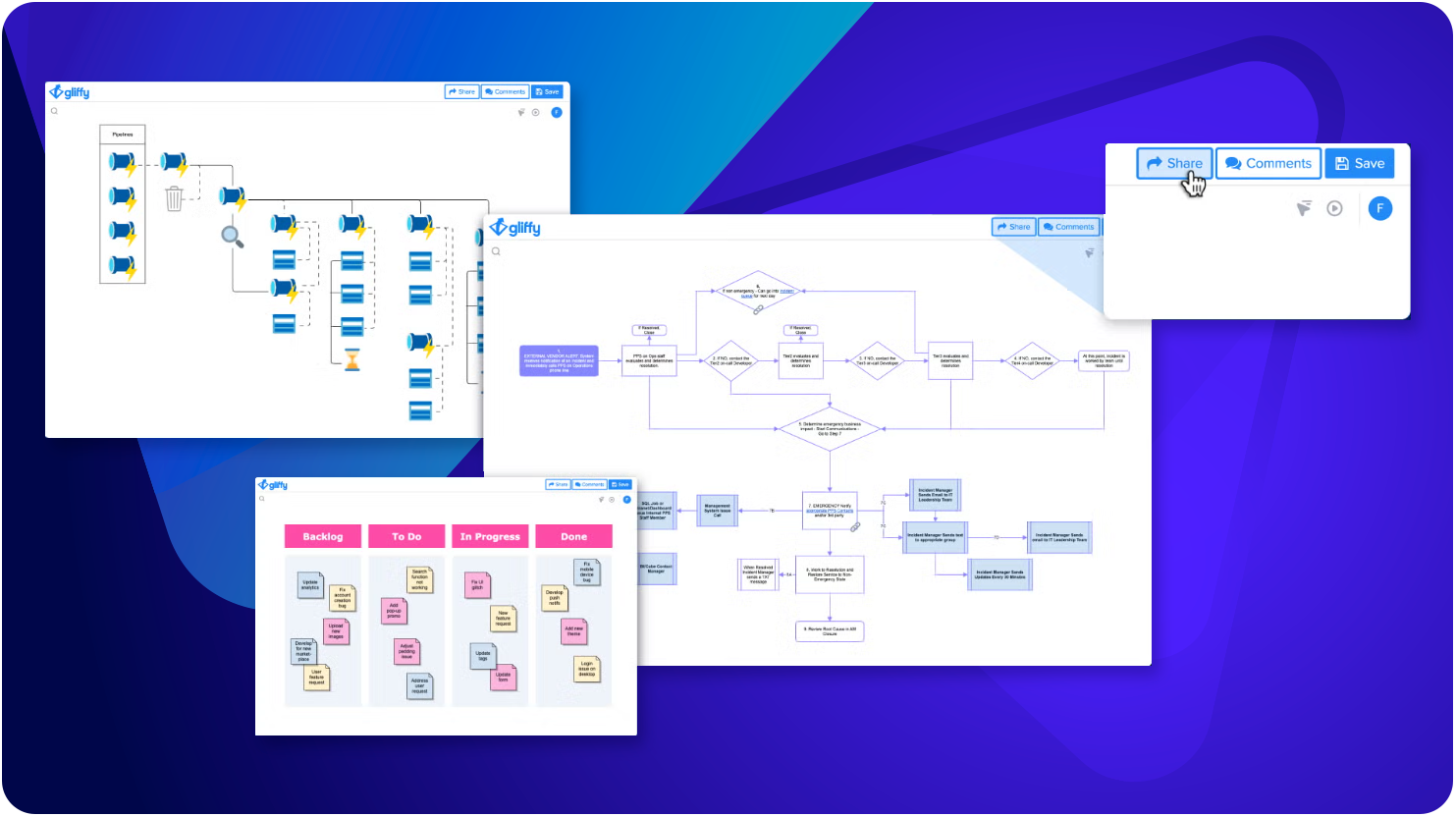Click the search icon in the flowchart window

click(496, 251)
